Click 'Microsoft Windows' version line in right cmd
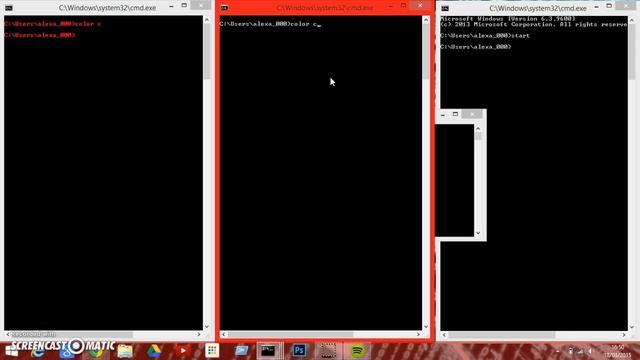 pos(508,19)
